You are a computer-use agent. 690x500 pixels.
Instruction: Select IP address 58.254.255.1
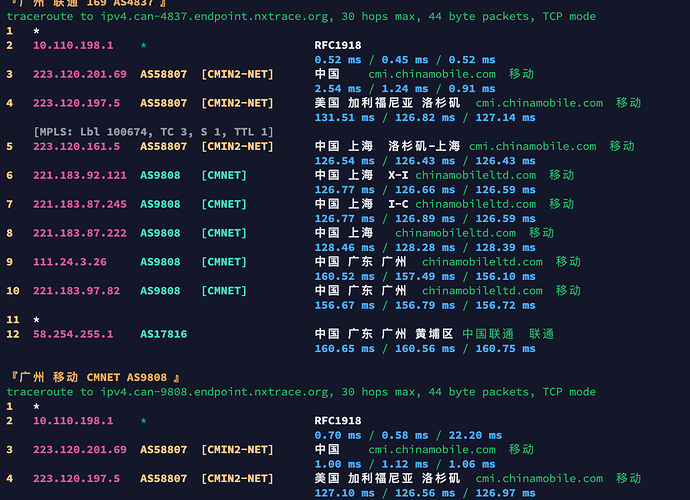[73, 335]
